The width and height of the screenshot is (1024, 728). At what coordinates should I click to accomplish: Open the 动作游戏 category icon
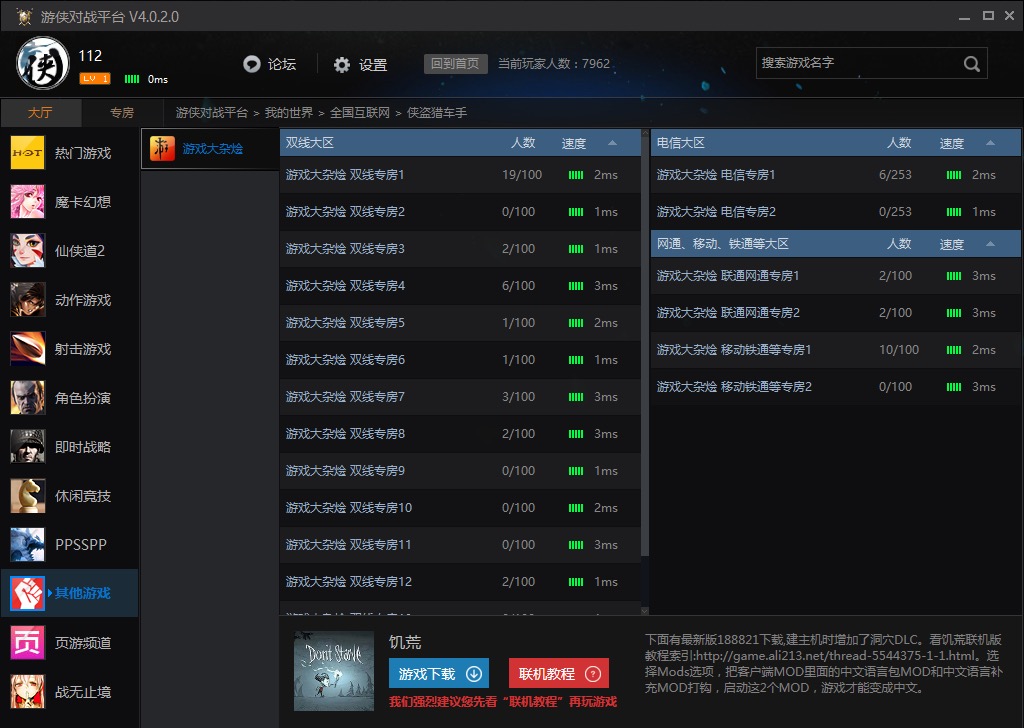click(x=27, y=300)
